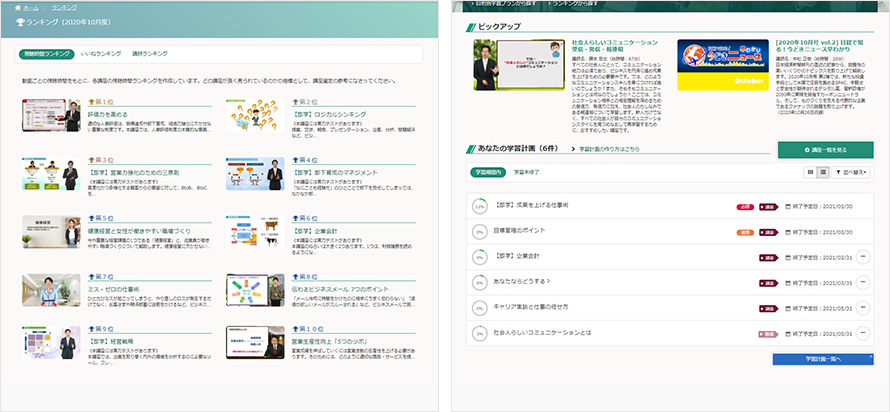Click the trophy icon for 第3位

pos(91,161)
